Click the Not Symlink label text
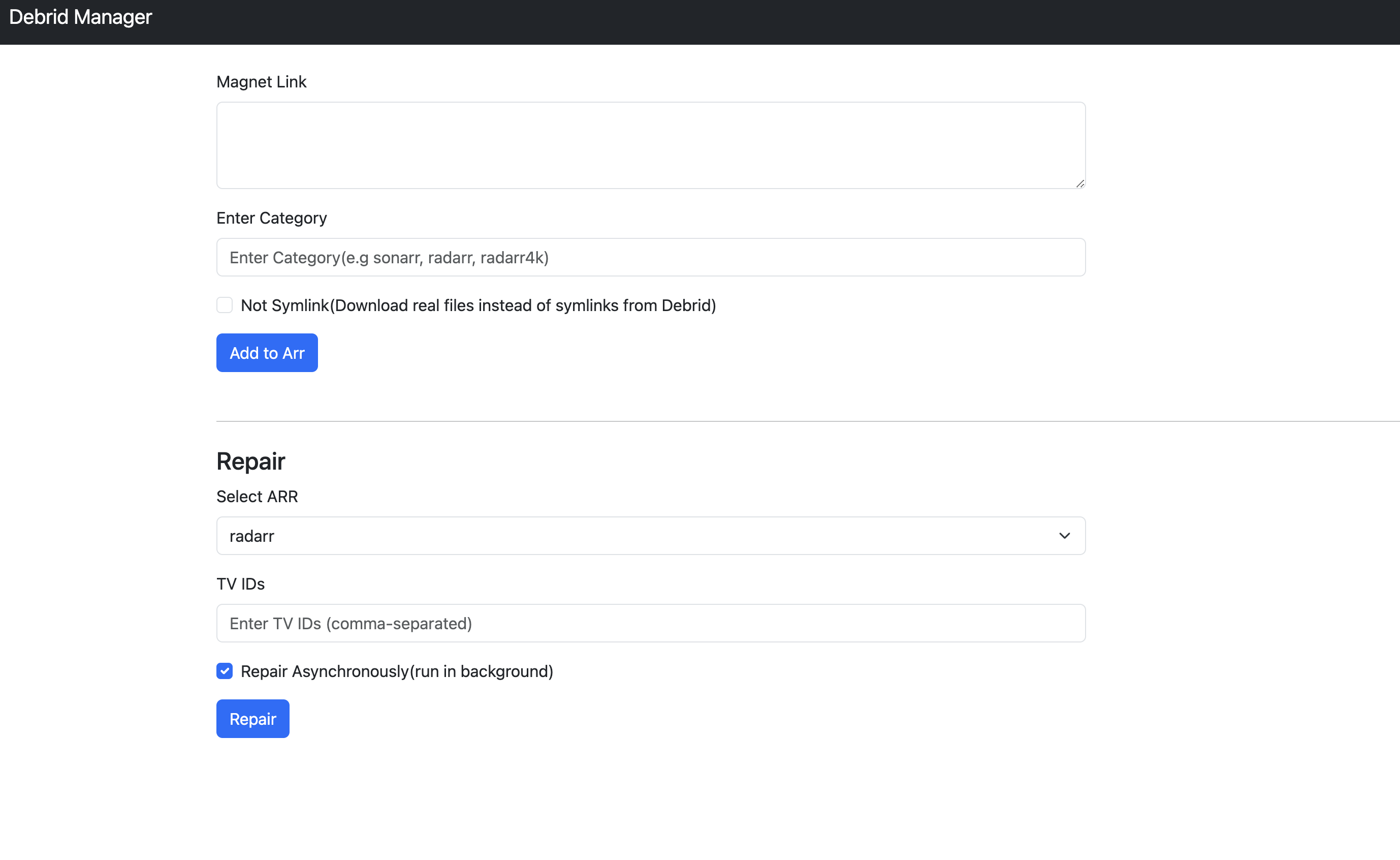This screenshot has height=860, width=1400. point(478,305)
